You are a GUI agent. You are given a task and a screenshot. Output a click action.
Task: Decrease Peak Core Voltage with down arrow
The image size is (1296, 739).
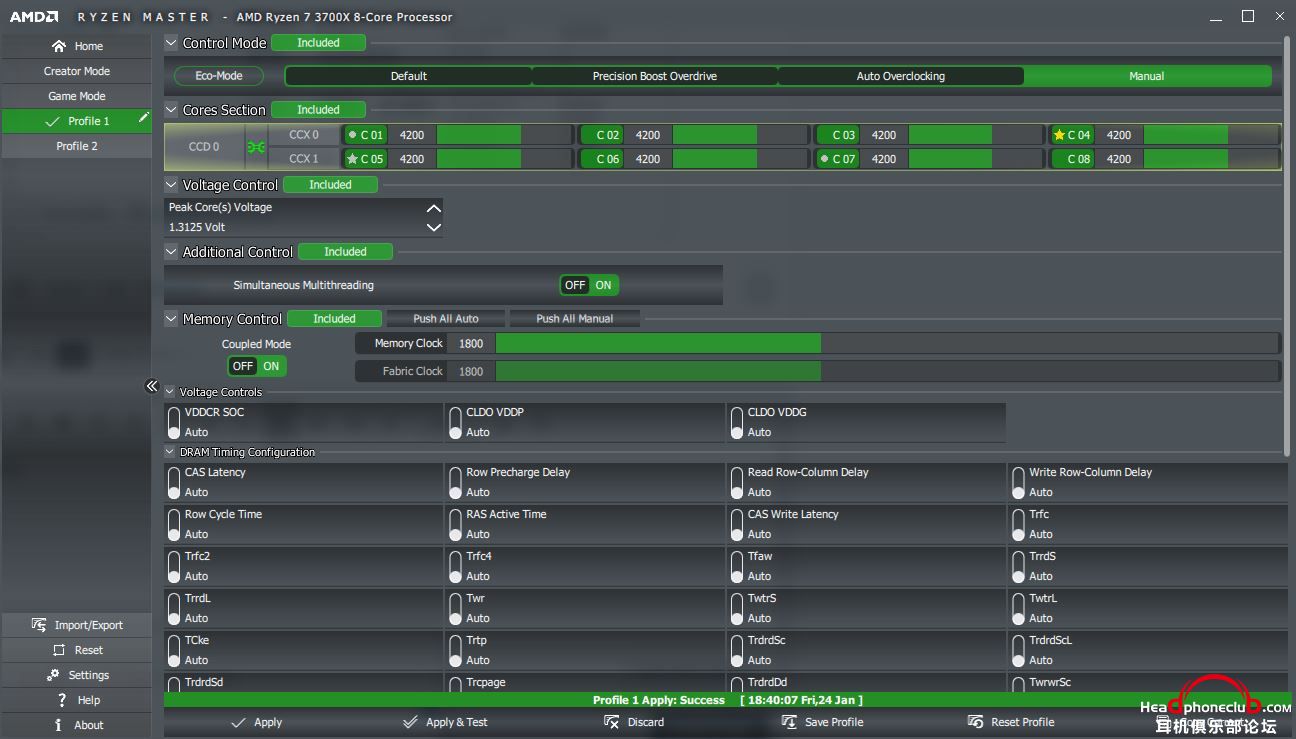(x=433, y=227)
